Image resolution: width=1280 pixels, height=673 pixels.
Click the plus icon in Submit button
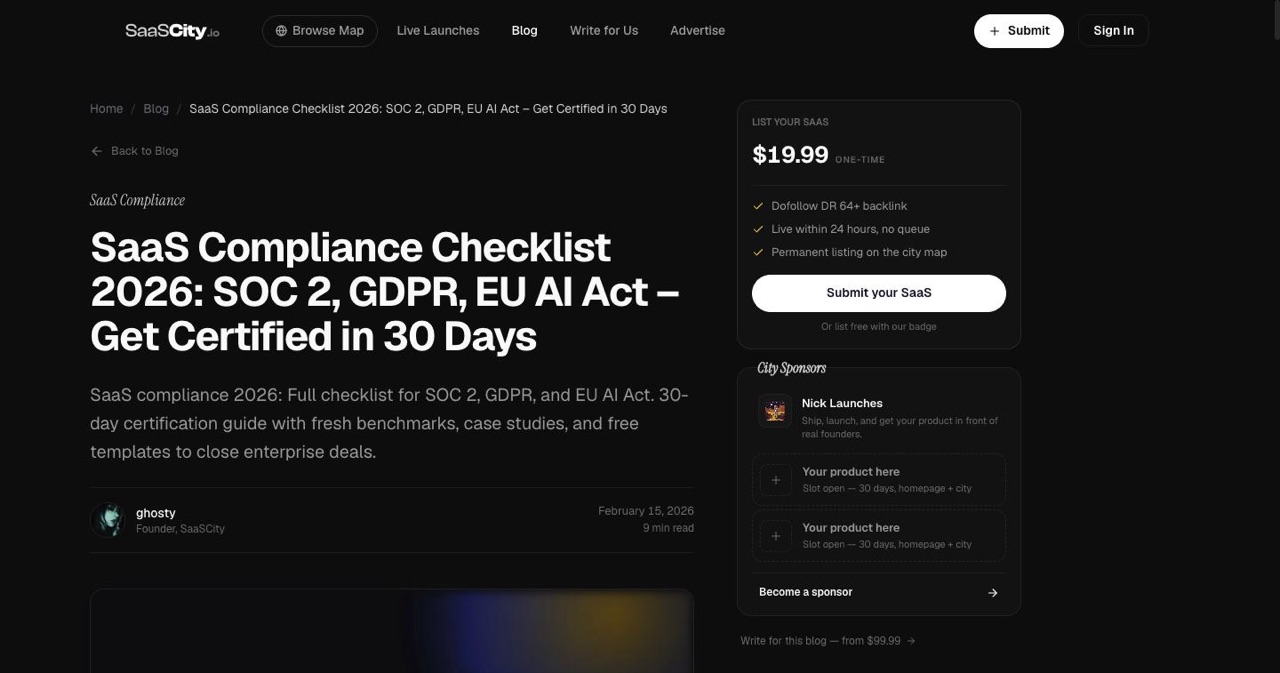coord(994,31)
